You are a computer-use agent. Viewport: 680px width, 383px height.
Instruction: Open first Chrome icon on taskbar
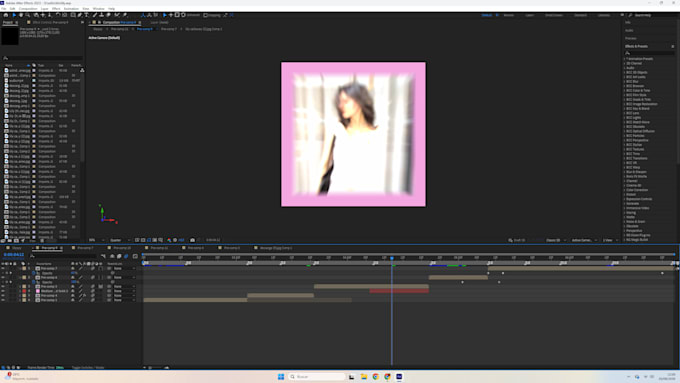coord(375,376)
